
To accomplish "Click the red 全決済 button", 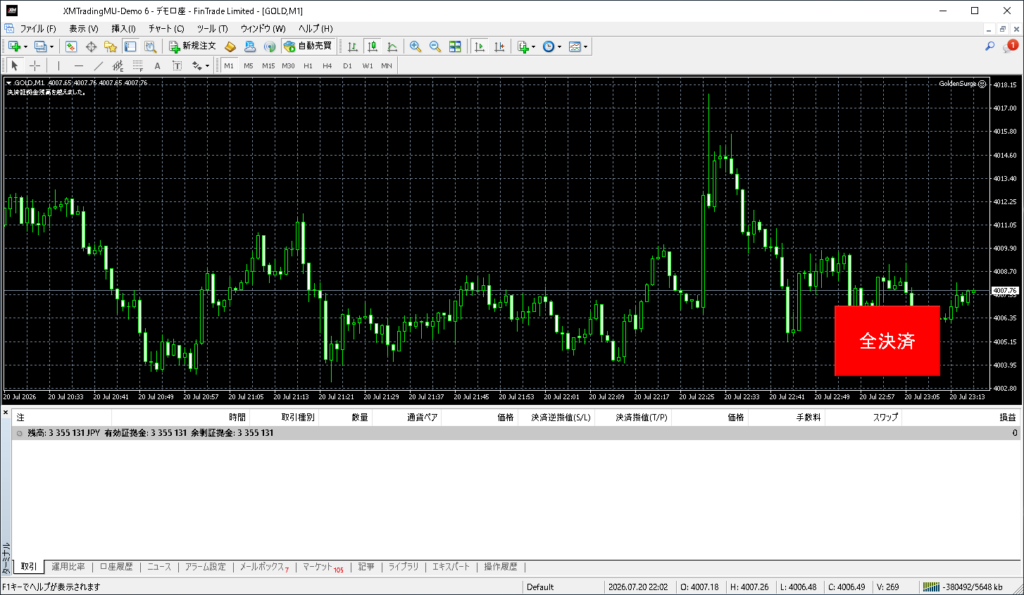I will click(x=887, y=340).
